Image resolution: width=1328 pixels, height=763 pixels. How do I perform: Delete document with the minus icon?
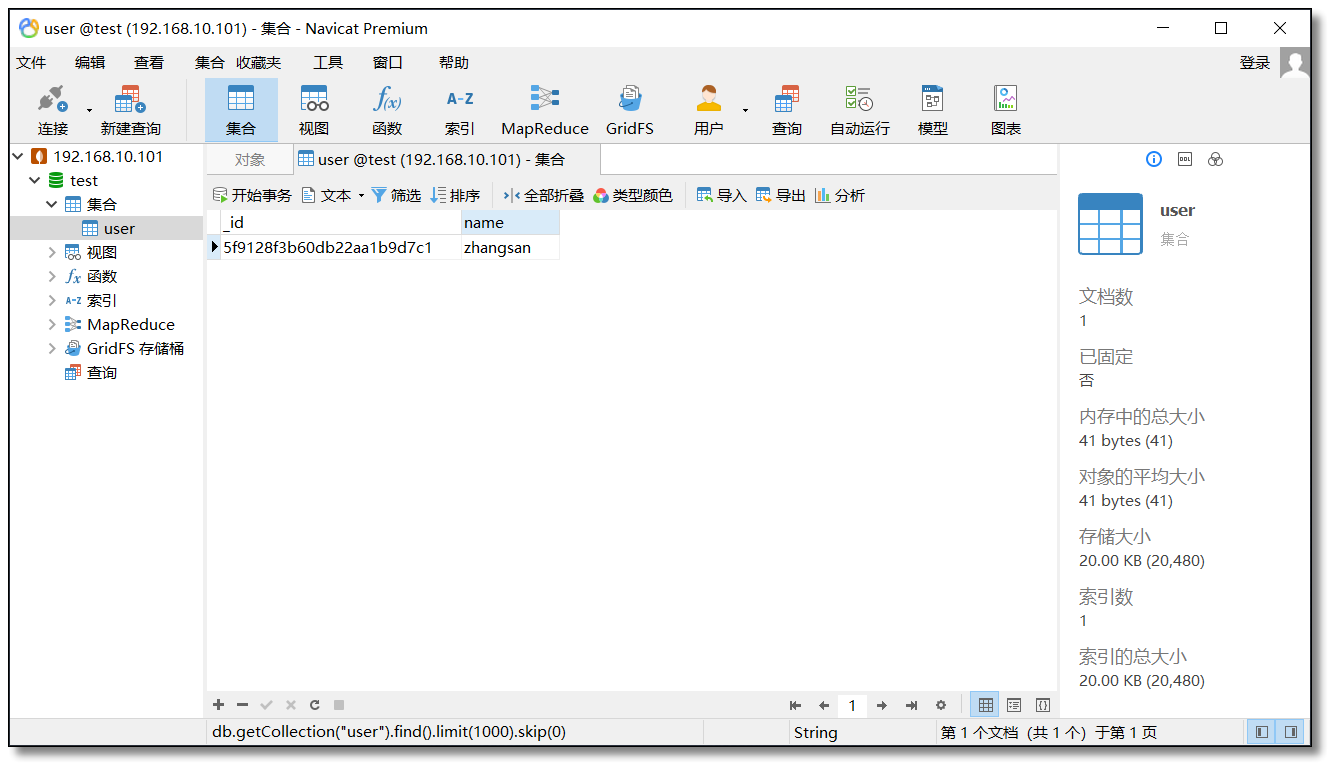pyautogui.click(x=243, y=705)
